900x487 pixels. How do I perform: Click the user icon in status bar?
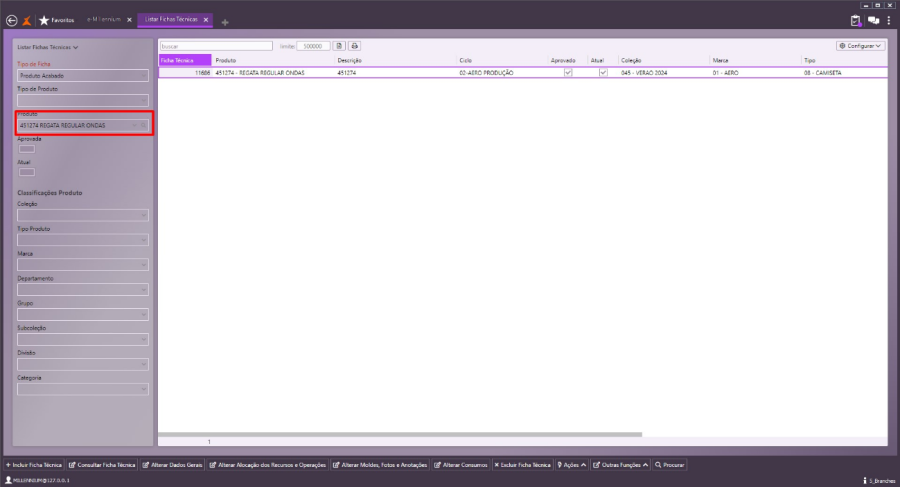click(x=8, y=480)
